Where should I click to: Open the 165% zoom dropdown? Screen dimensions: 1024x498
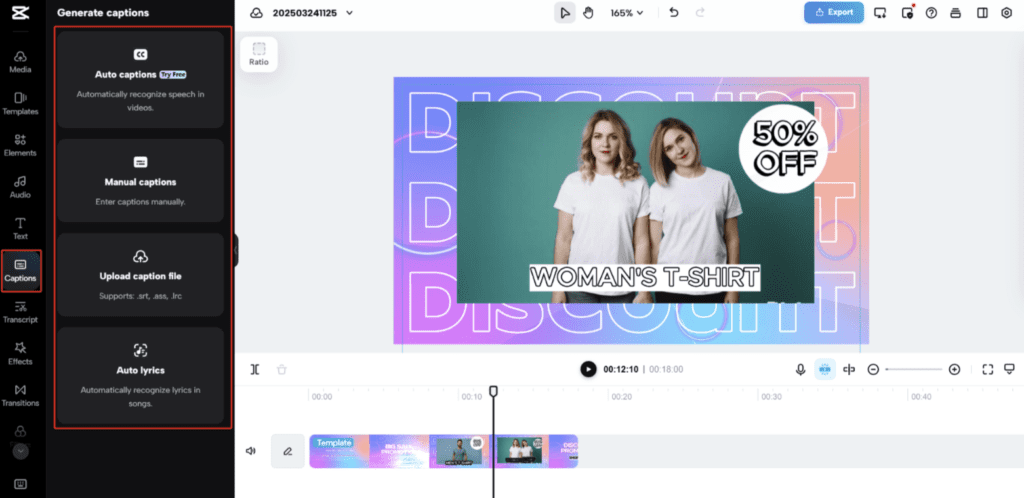[627, 13]
